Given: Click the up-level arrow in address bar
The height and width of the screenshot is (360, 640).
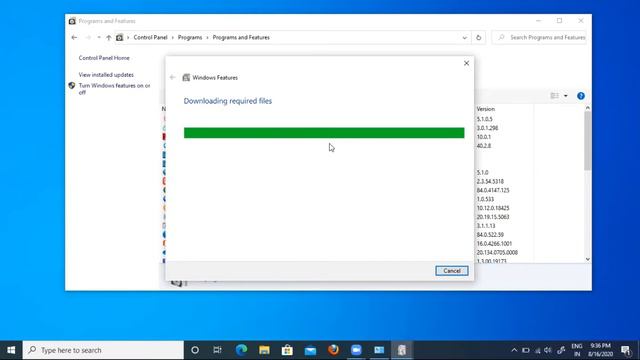Looking at the screenshot, I should point(109,38).
